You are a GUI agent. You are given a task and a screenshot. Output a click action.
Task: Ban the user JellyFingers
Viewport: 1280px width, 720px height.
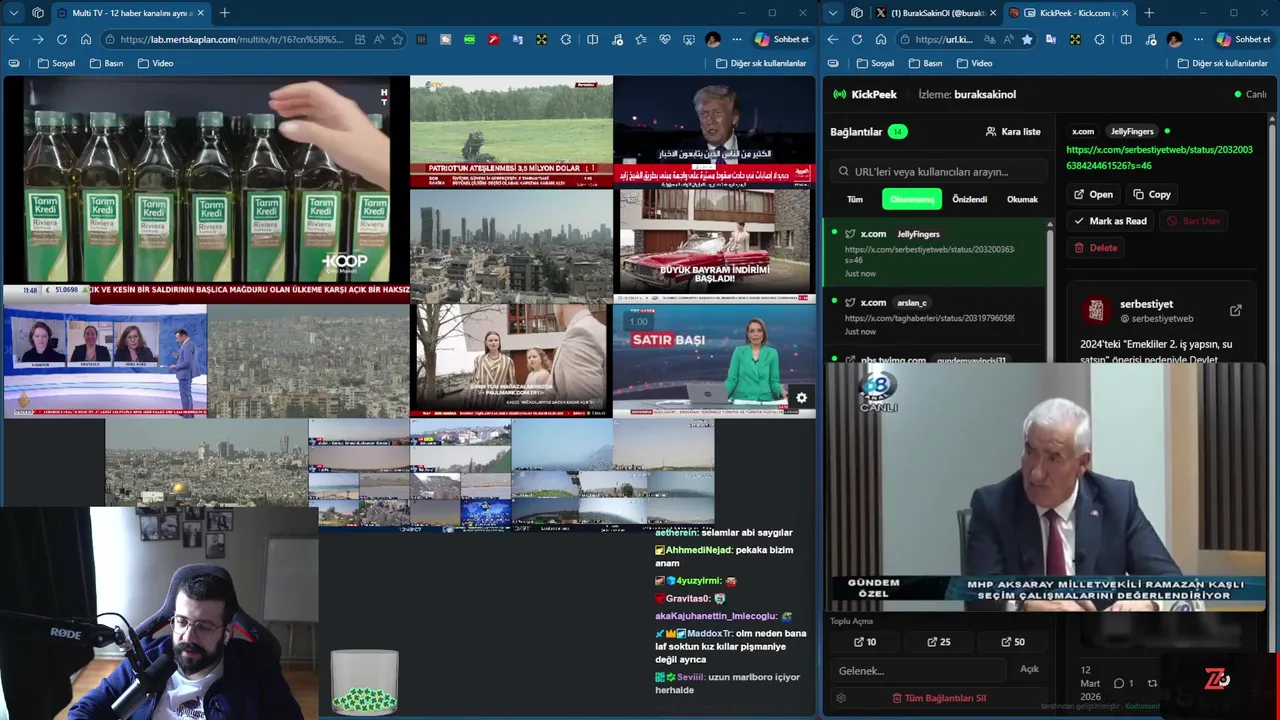[1193, 221]
